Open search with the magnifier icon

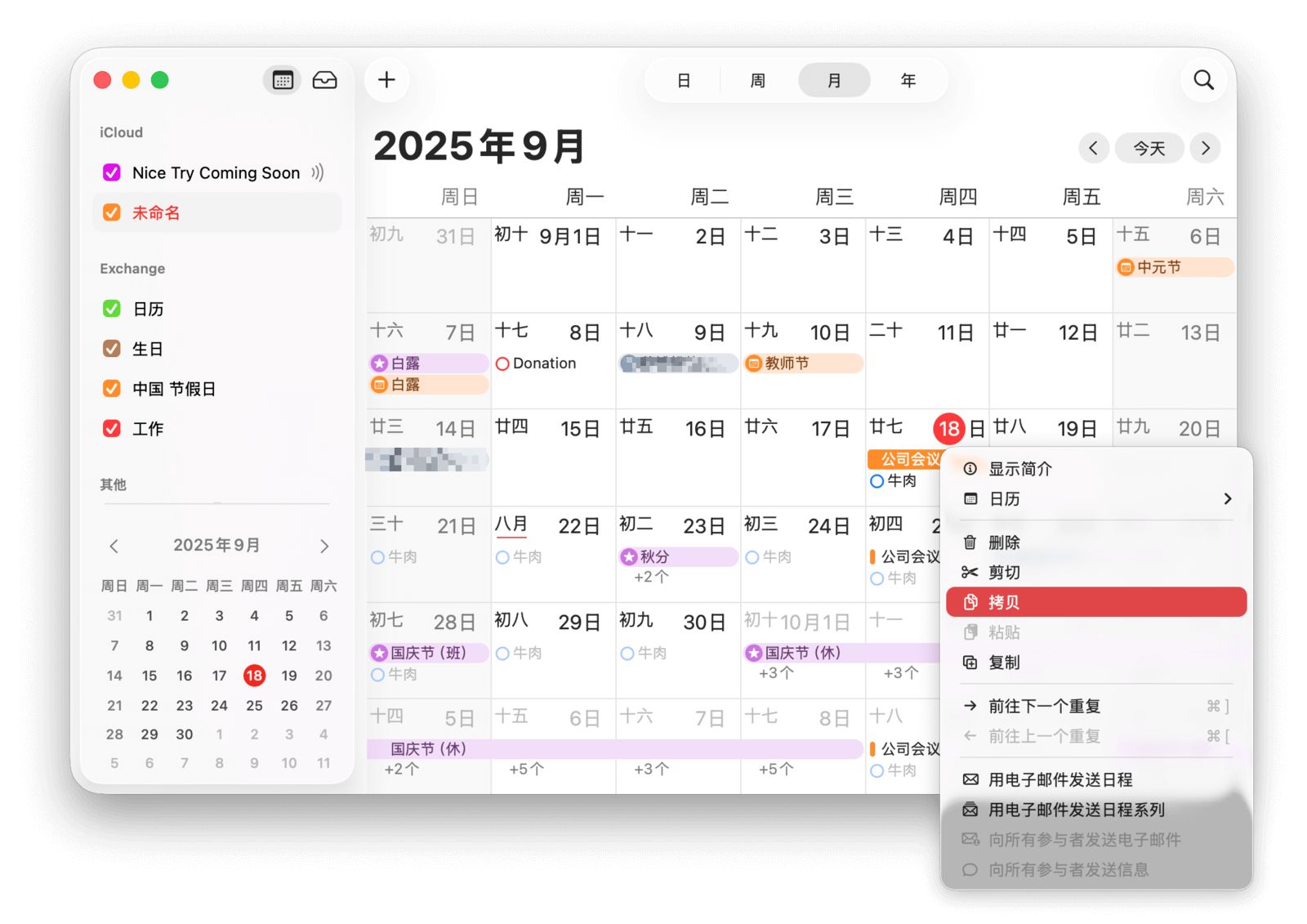pos(1203,80)
